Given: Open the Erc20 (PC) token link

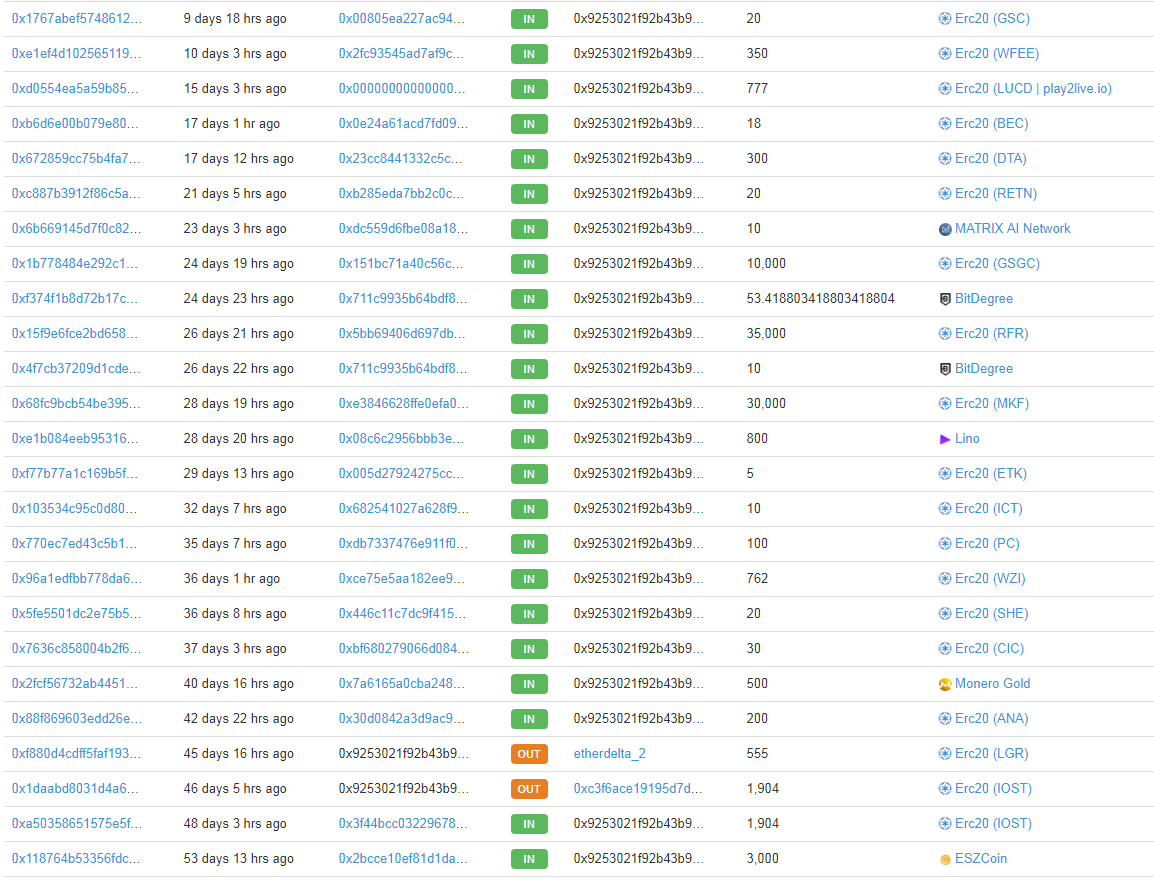Looking at the screenshot, I should click(x=987, y=543).
